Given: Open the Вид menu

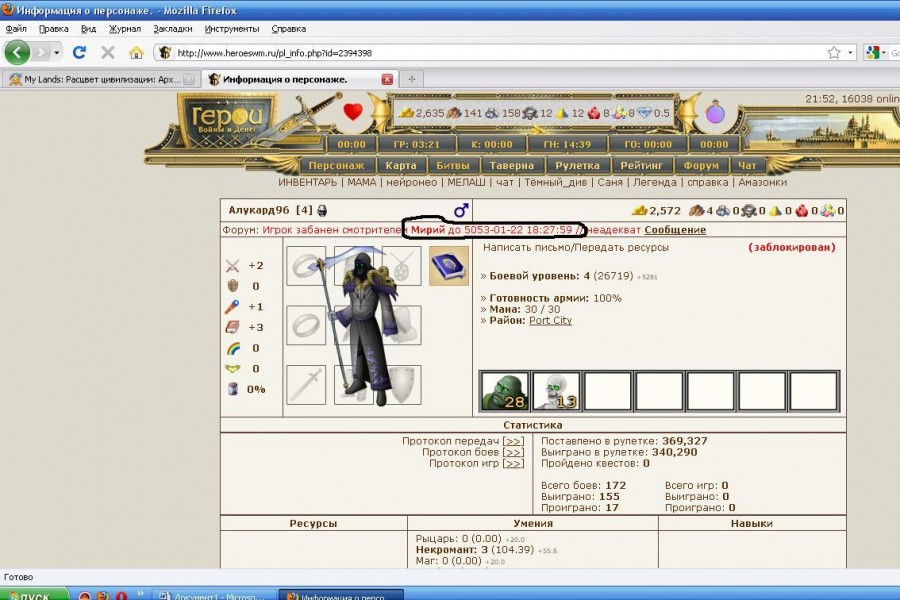Looking at the screenshot, I should (x=88, y=29).
